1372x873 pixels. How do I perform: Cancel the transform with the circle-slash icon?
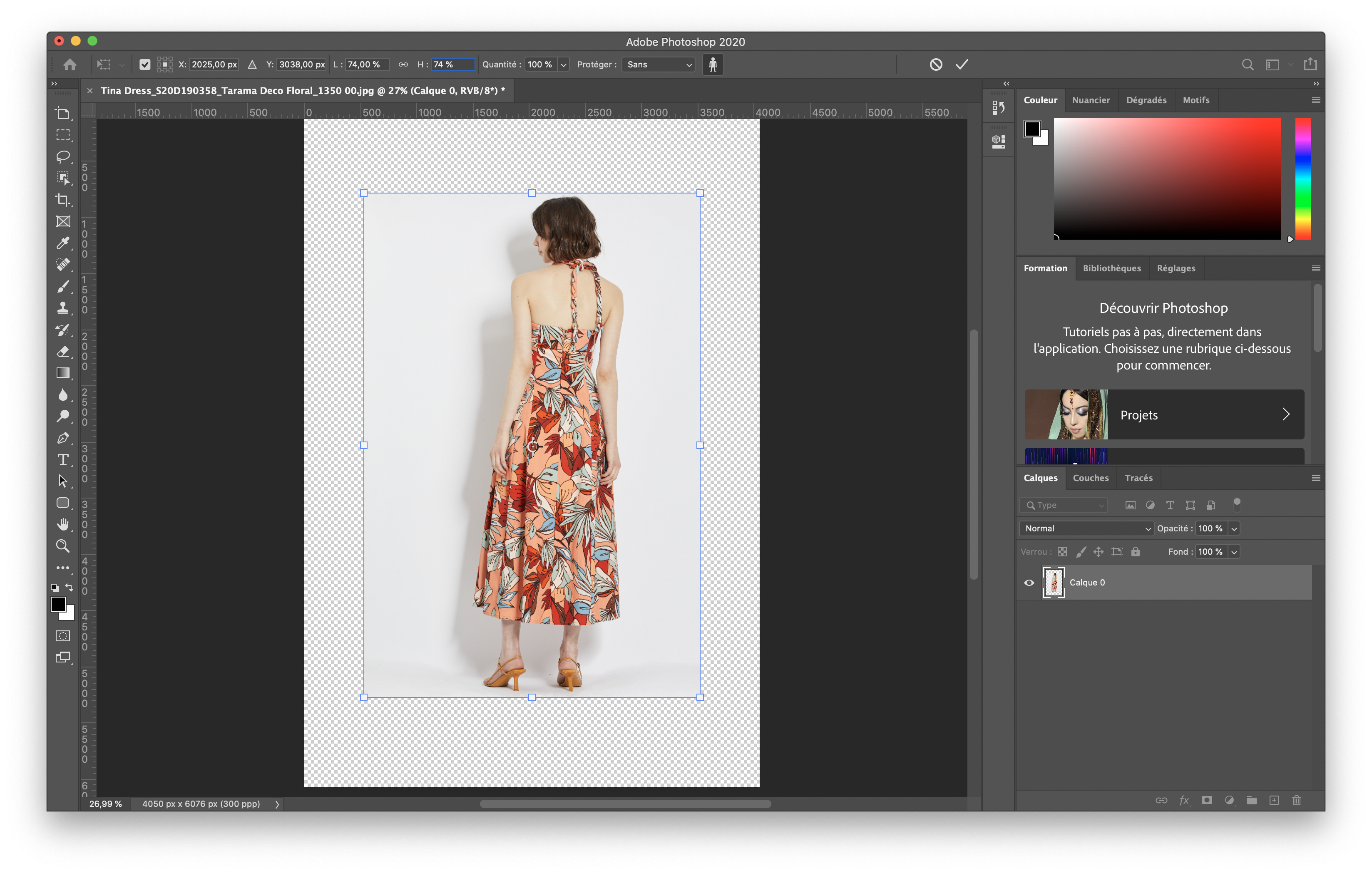click(x=936, y=64)
